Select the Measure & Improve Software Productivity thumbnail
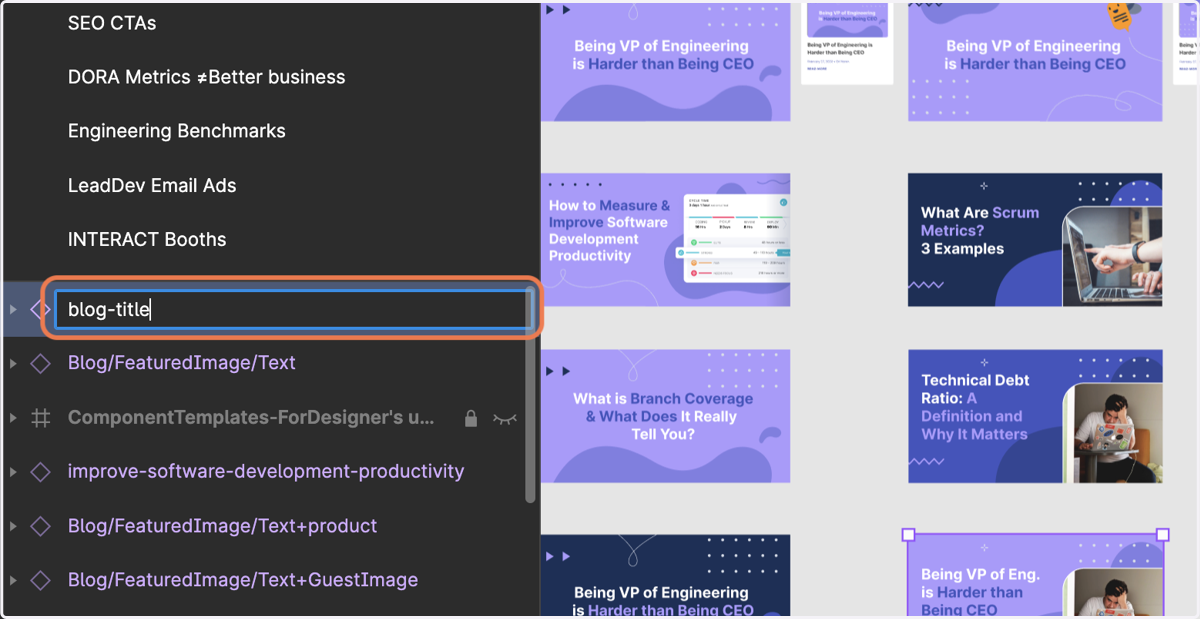1200x619 pixels. 666,240
